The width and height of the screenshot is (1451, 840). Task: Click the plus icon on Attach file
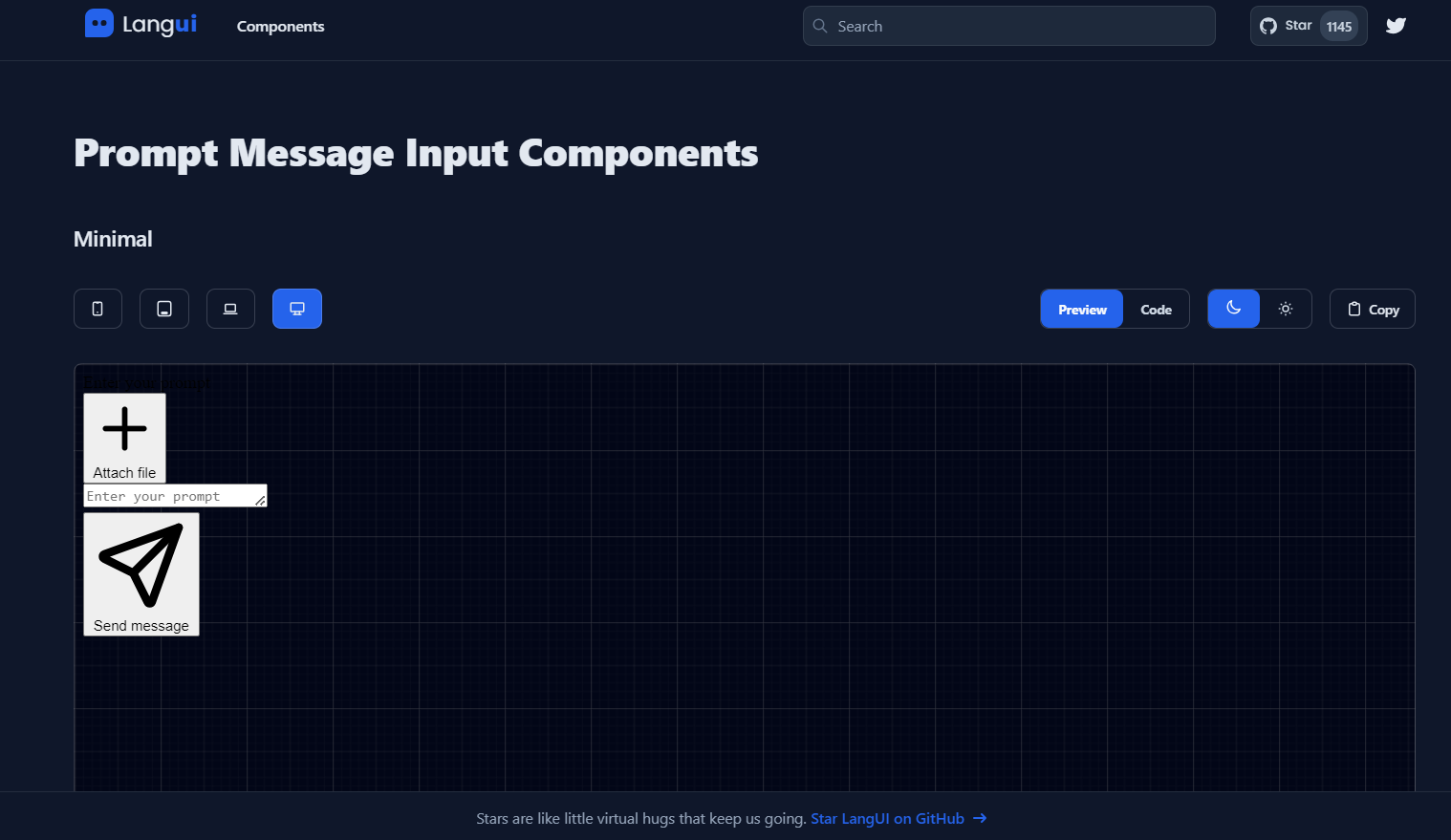tap(124, 427)
